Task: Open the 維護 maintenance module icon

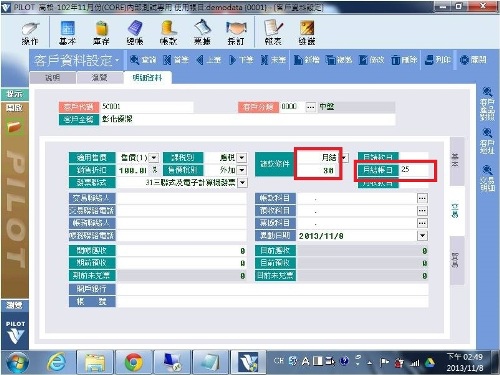Action: click(x=307, y=33)
